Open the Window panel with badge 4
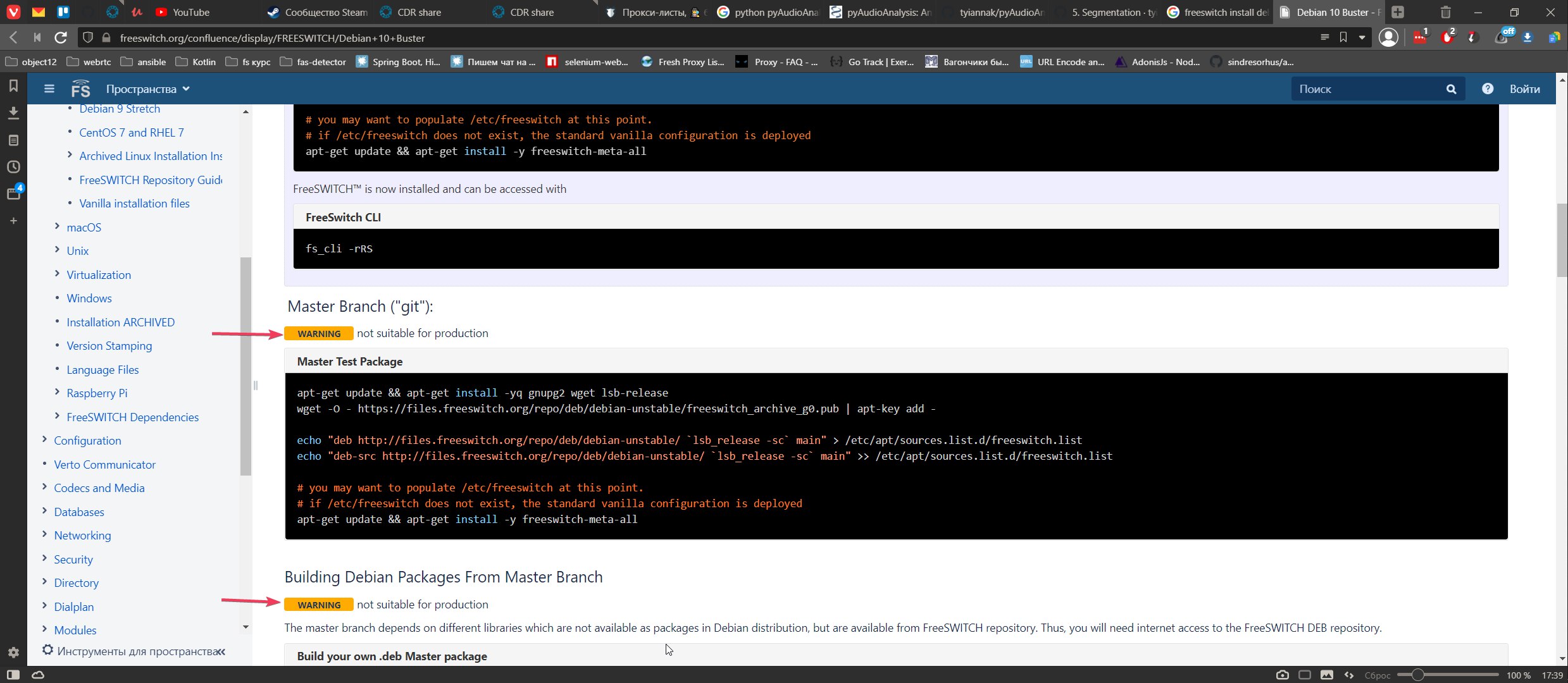The width and height of the screenshot is (1568, 683). click(x=14, y=192)
